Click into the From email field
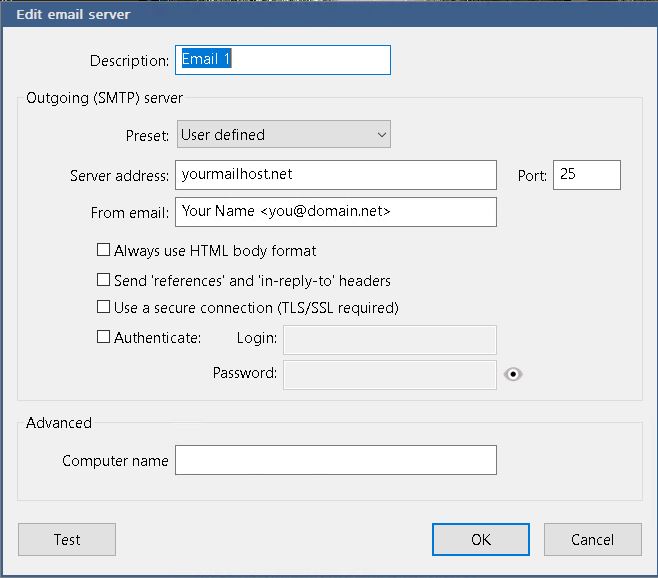The width and height of the screenshot is (658, 578). coord(335,212)
